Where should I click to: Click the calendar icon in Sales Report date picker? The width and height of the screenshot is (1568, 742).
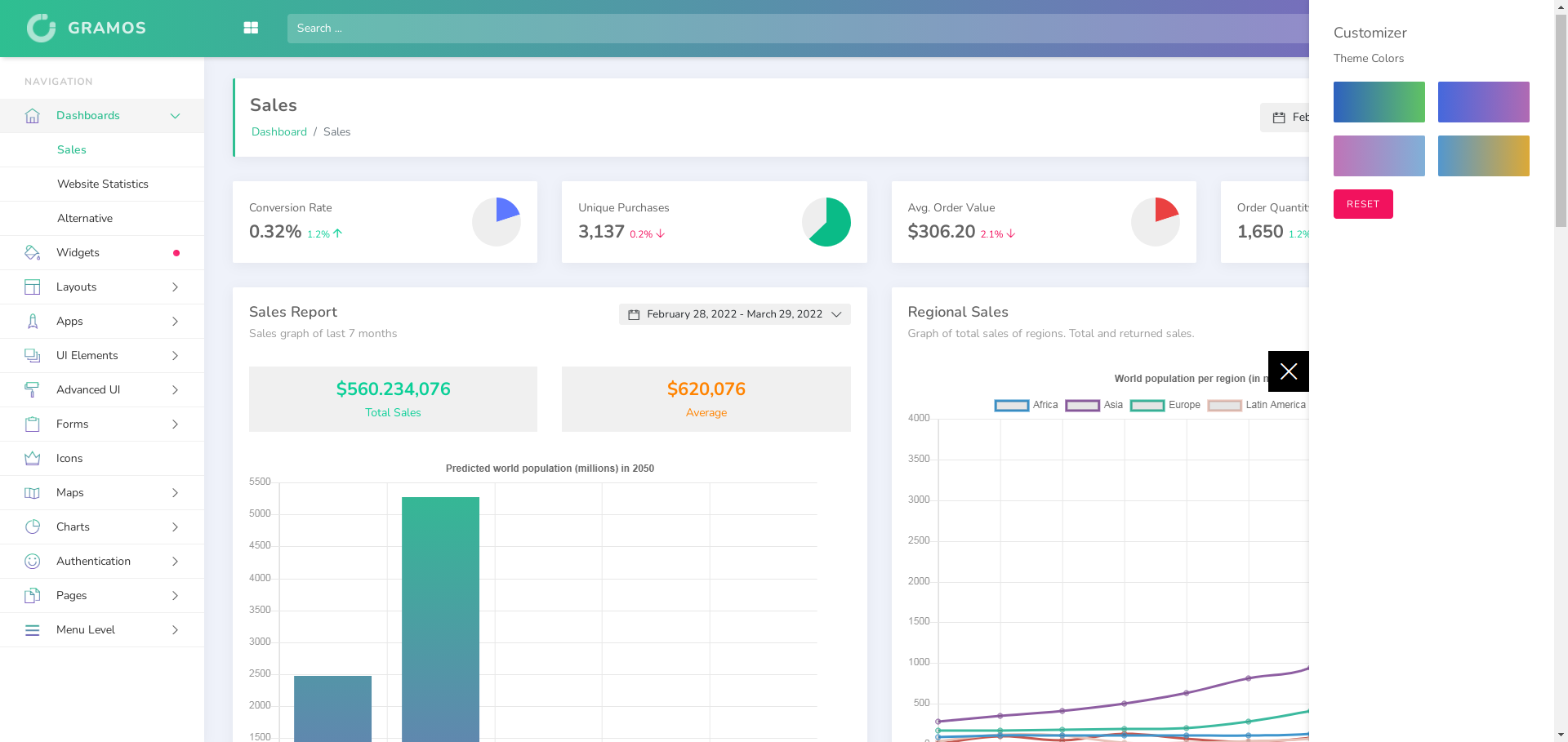click(634, 314)
